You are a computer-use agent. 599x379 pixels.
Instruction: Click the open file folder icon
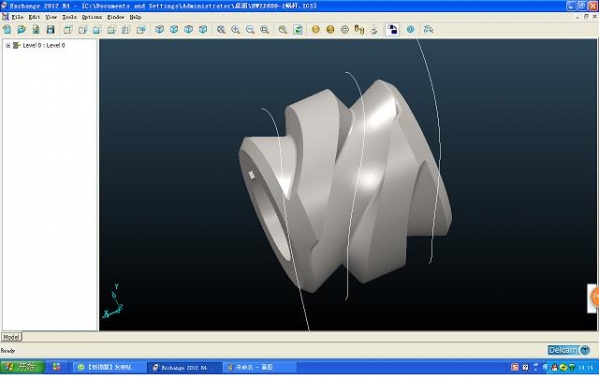tap(21, 29)
